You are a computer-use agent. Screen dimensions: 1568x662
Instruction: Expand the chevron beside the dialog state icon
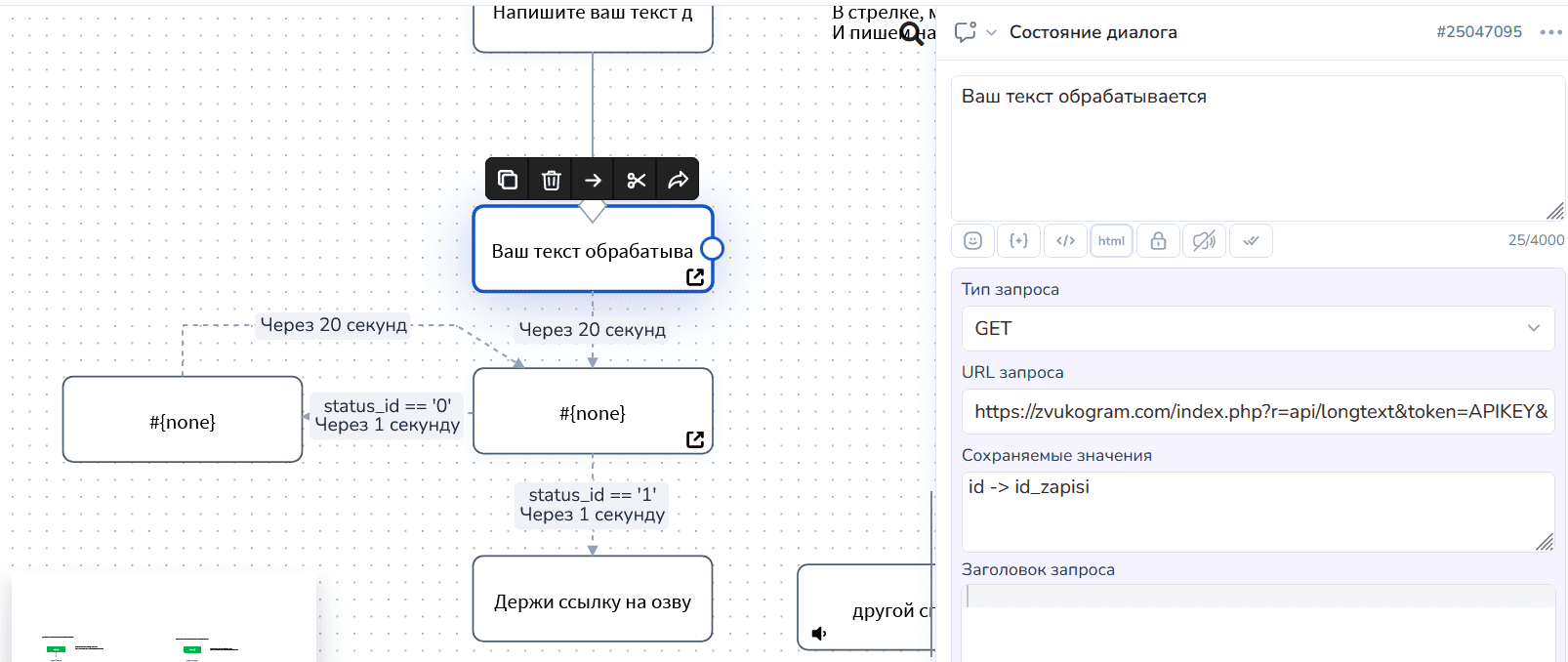click(x=991, y=32)
